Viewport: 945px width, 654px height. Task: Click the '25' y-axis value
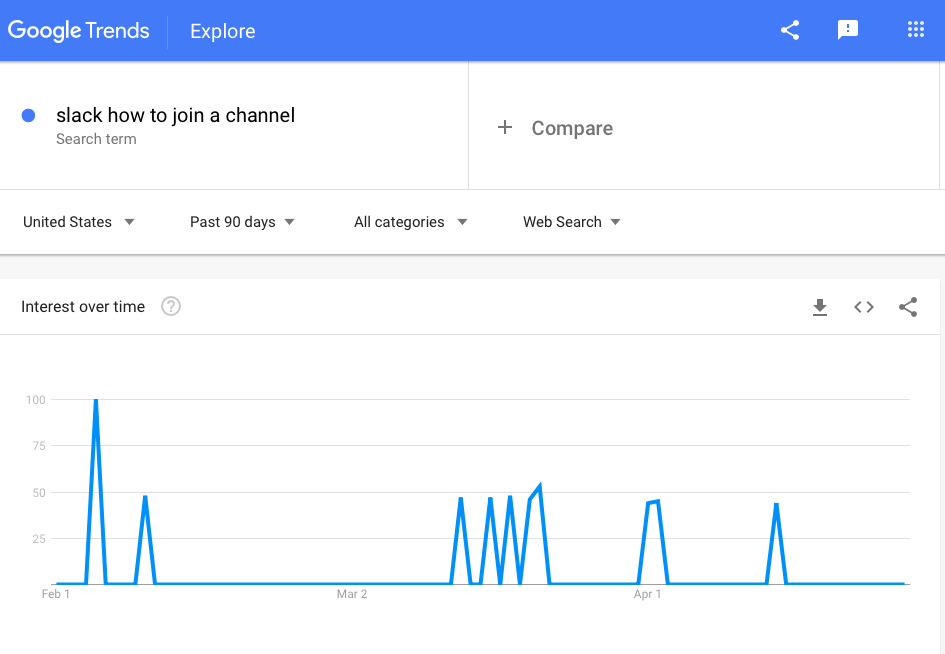[x=39, y=539]
